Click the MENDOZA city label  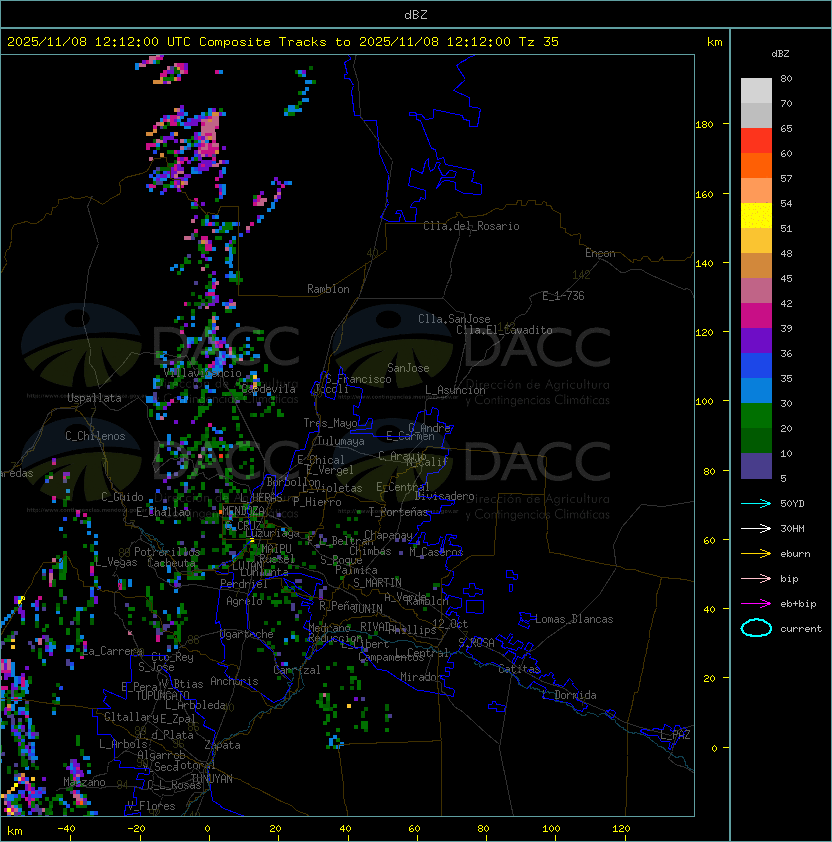click(x=243, y=510)
